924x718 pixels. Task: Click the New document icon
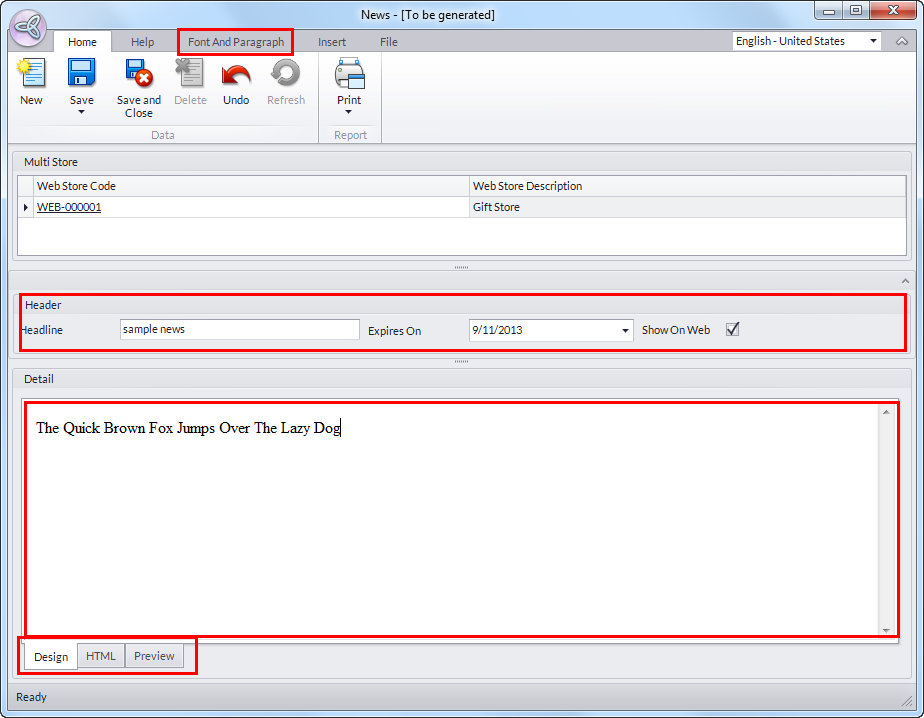pos(31,74)
